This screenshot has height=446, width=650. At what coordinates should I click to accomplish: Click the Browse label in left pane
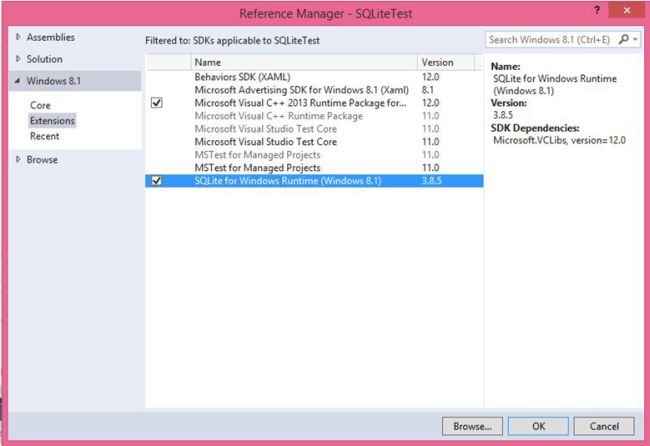(x=42, y=160)
